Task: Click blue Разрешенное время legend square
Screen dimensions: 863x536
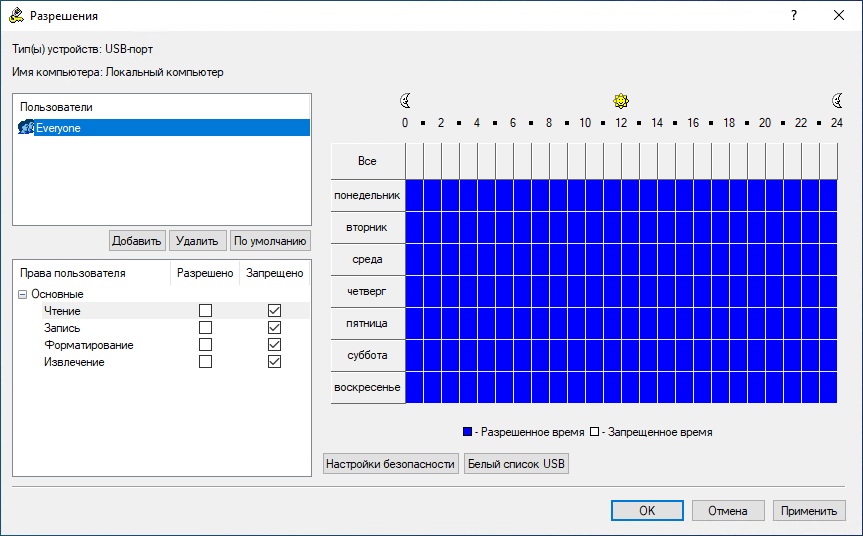Action: (x=467, y=432)
